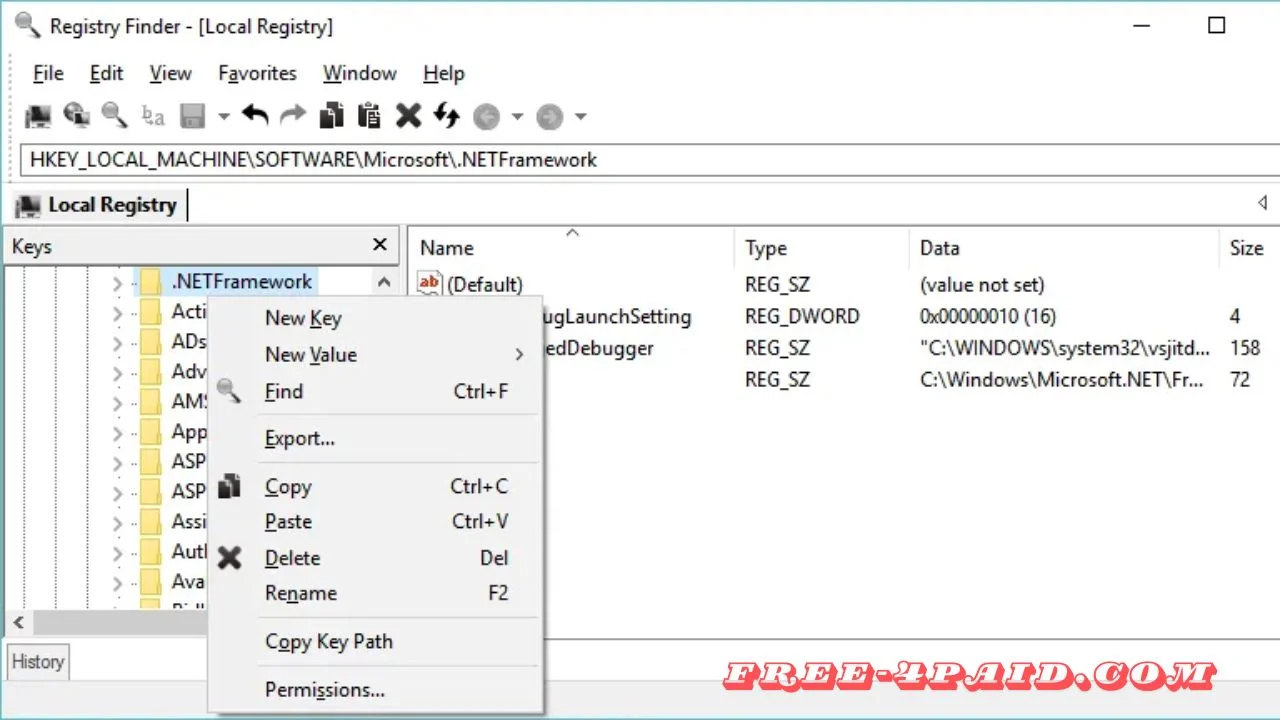1280x720 pixels.
Task: Click the Delete X icon in toolbar
Action: click(408, 116)
